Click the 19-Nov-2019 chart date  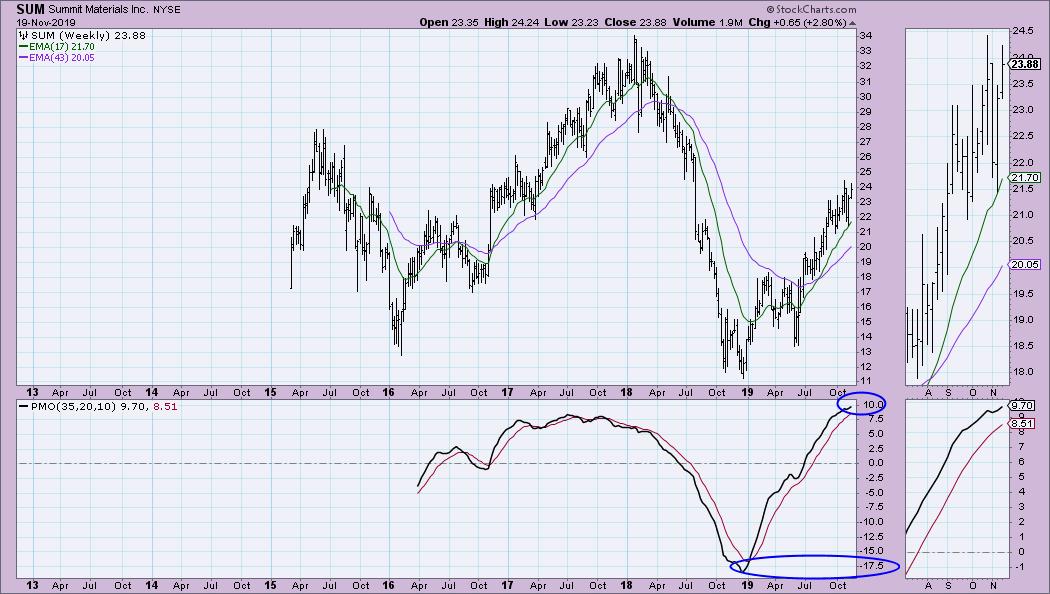(46, 23)
